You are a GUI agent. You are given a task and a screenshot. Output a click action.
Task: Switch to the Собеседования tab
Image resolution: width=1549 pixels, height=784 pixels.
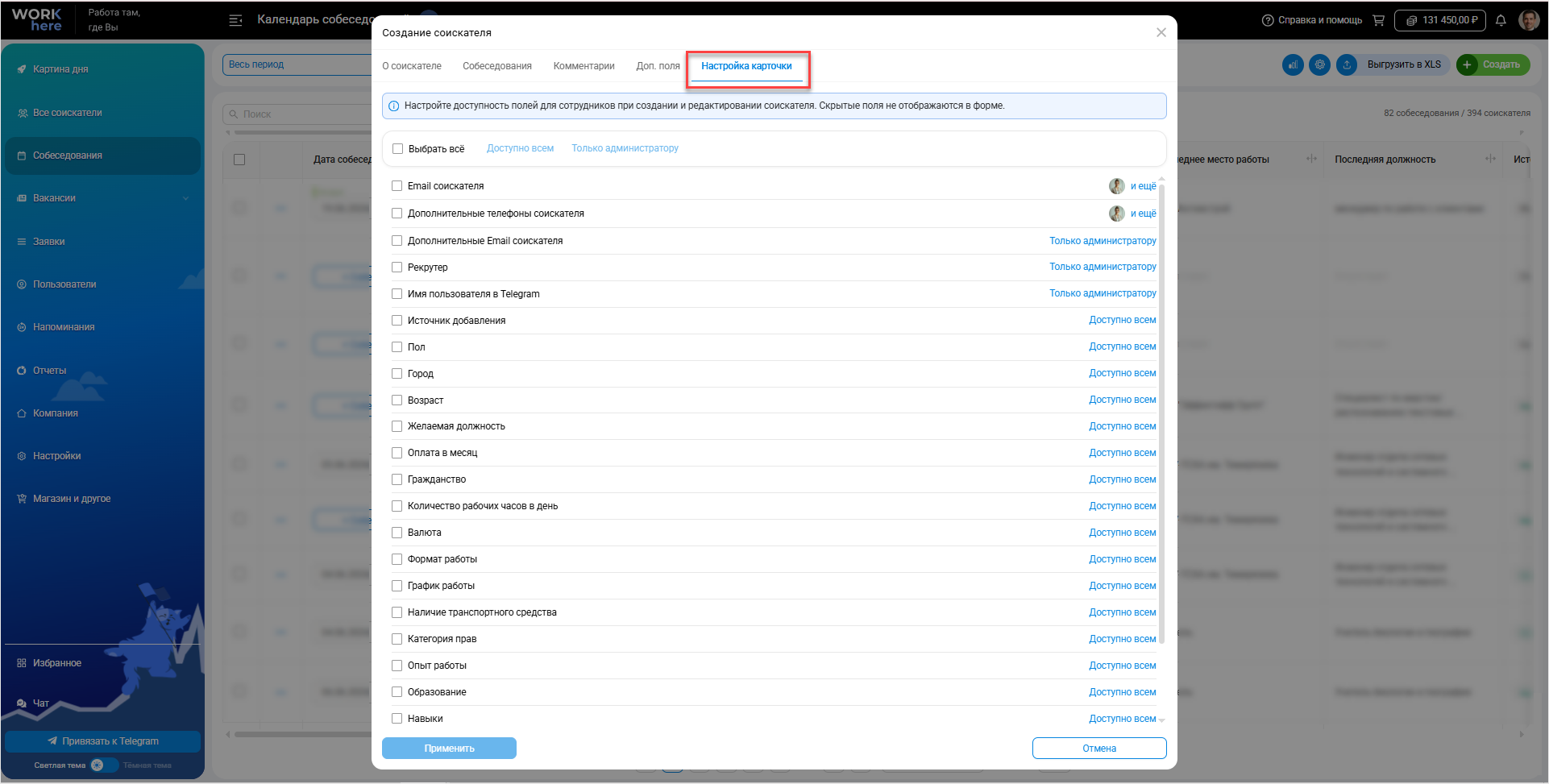[497, 66]
